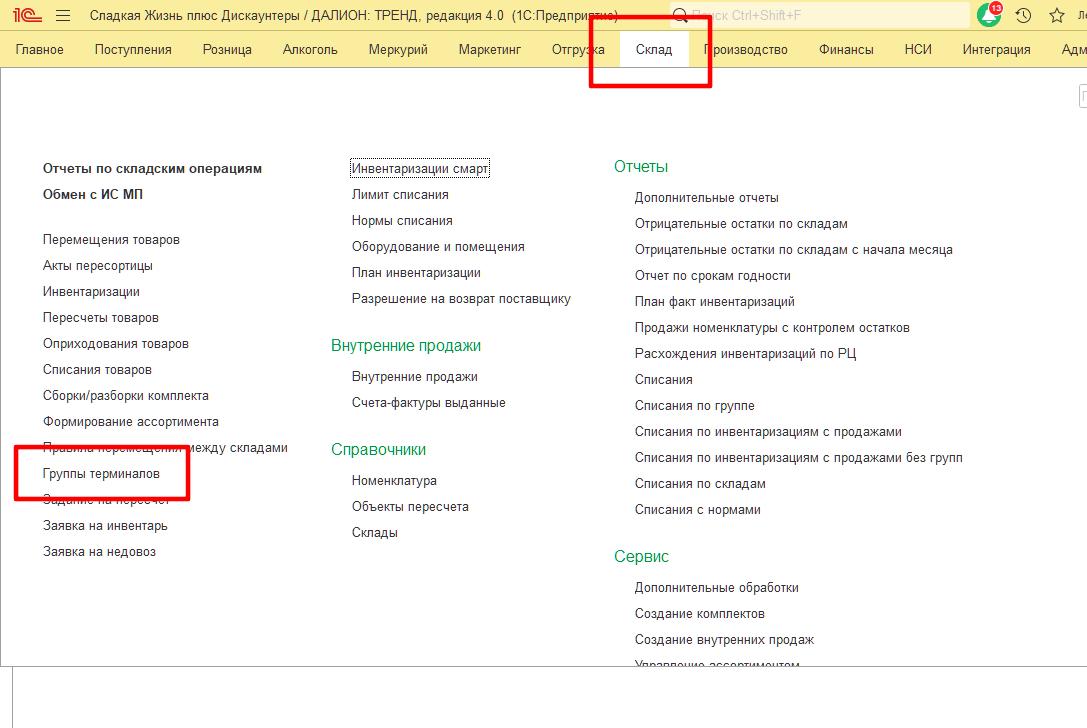Viewport: 1087px width, 728px height.
Task: Open Отчеты по складским операциям
Action: coord(152,169)
